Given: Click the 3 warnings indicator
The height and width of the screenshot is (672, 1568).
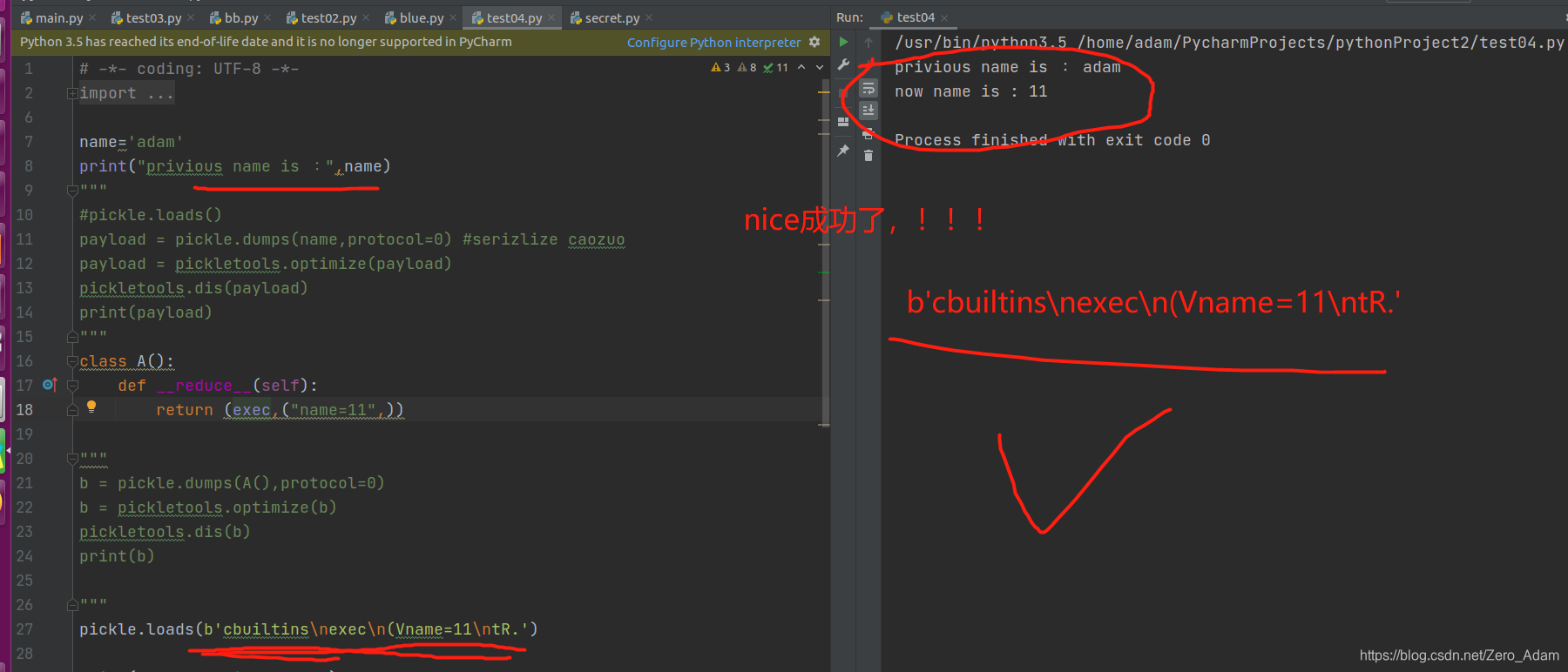Looking at the screenshot, I should point(720,67).
